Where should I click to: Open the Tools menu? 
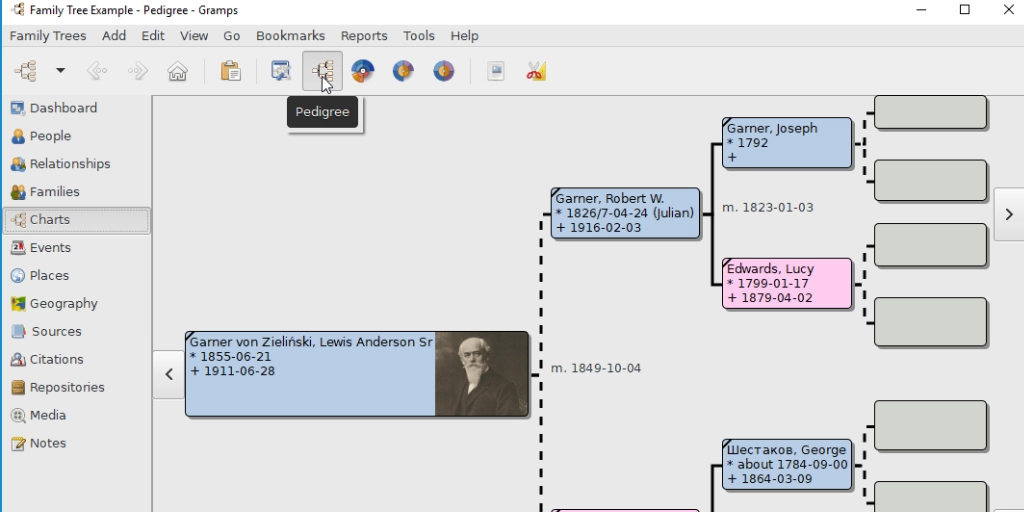(x=419, y=36)
